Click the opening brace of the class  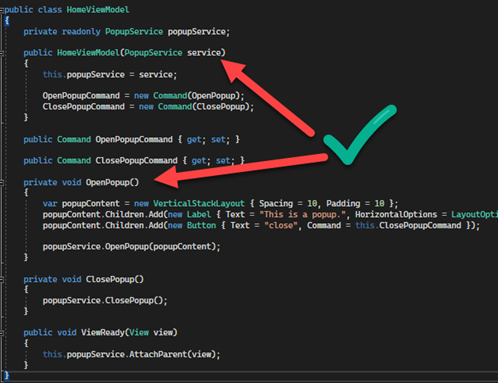7,21
